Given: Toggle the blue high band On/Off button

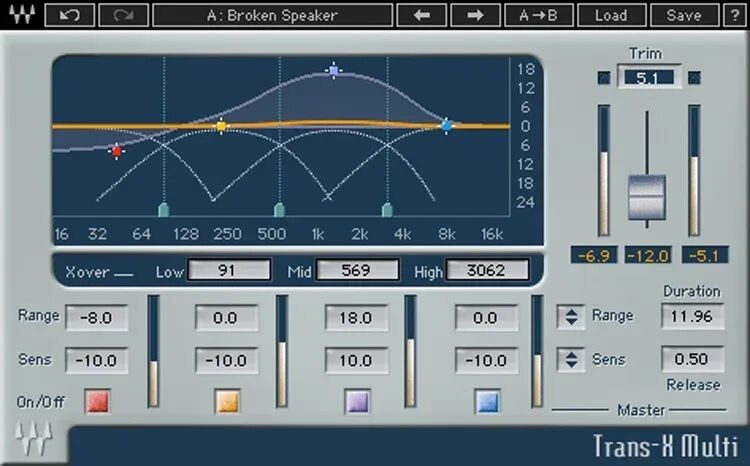Looking at the screenshot, I should [x=487, y=401].
